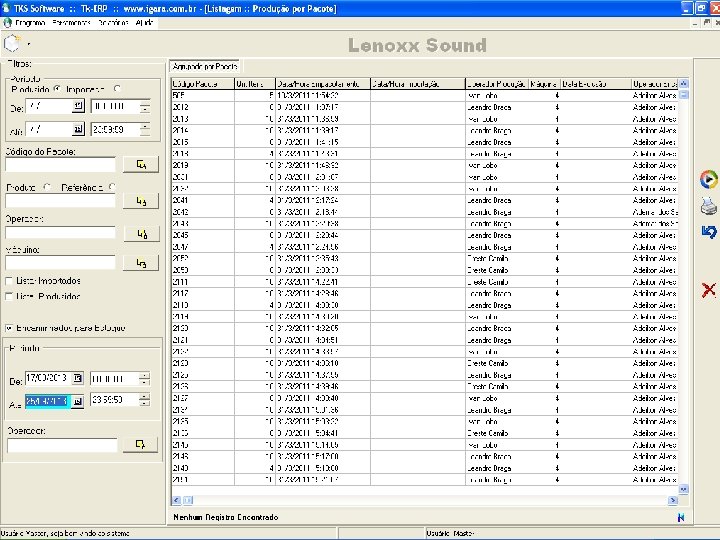
Task: Open the Relatórios menu
Action: [x=113, y=22]
